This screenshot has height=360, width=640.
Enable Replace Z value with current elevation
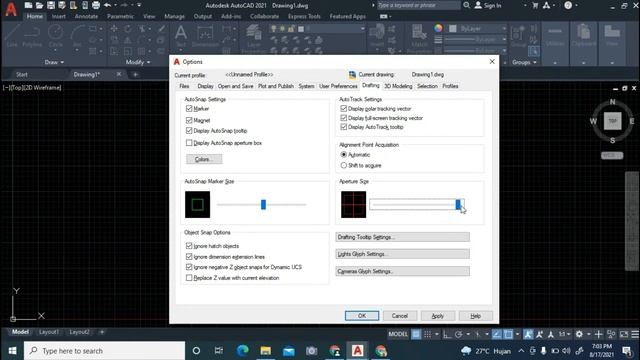tap(189, 278)
